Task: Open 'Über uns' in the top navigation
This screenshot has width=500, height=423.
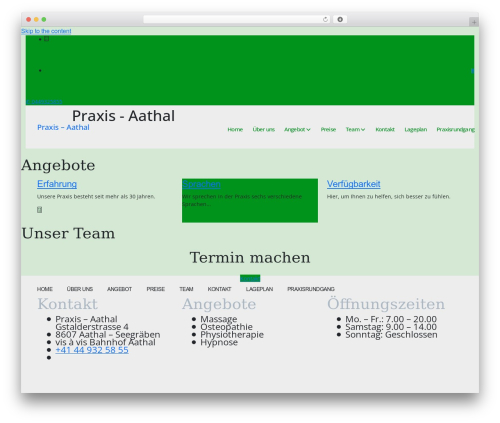Action: [263, 129]
